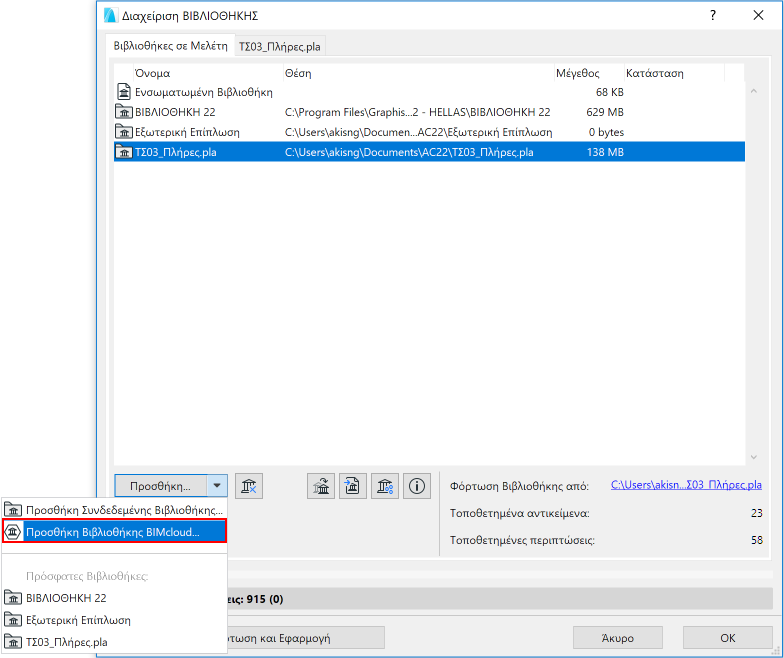Click the path ending AC22\Εξωτερική Επίπλωση
The height and width of the screenshot is (658, 784).
coord(418,132)
